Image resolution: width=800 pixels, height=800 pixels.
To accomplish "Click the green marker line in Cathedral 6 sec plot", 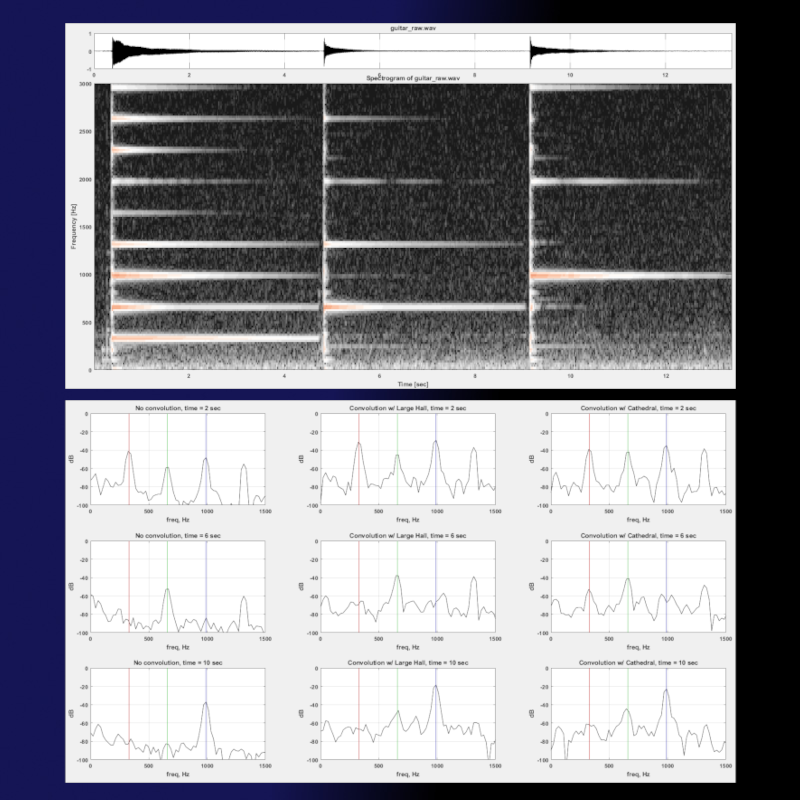I will point(628,587).
